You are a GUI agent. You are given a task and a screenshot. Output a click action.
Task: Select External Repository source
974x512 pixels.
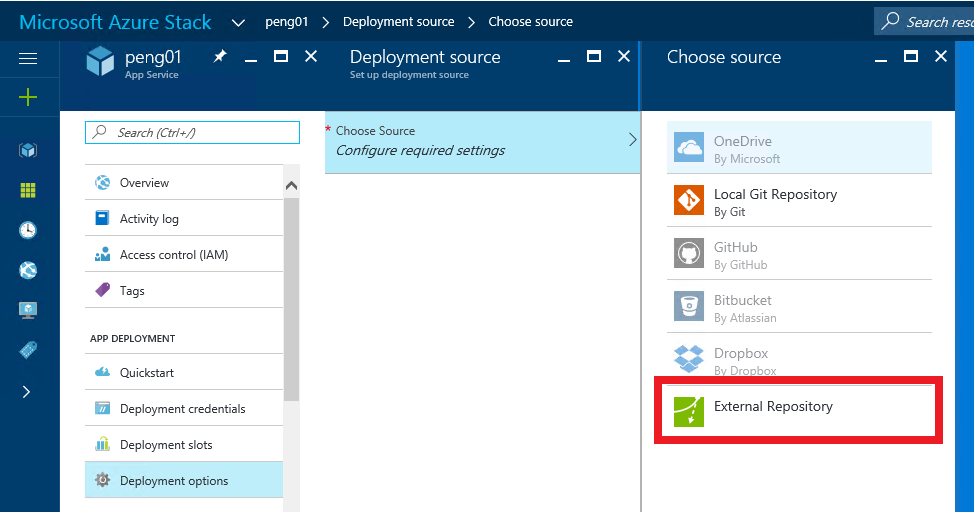tap(799, 411)
